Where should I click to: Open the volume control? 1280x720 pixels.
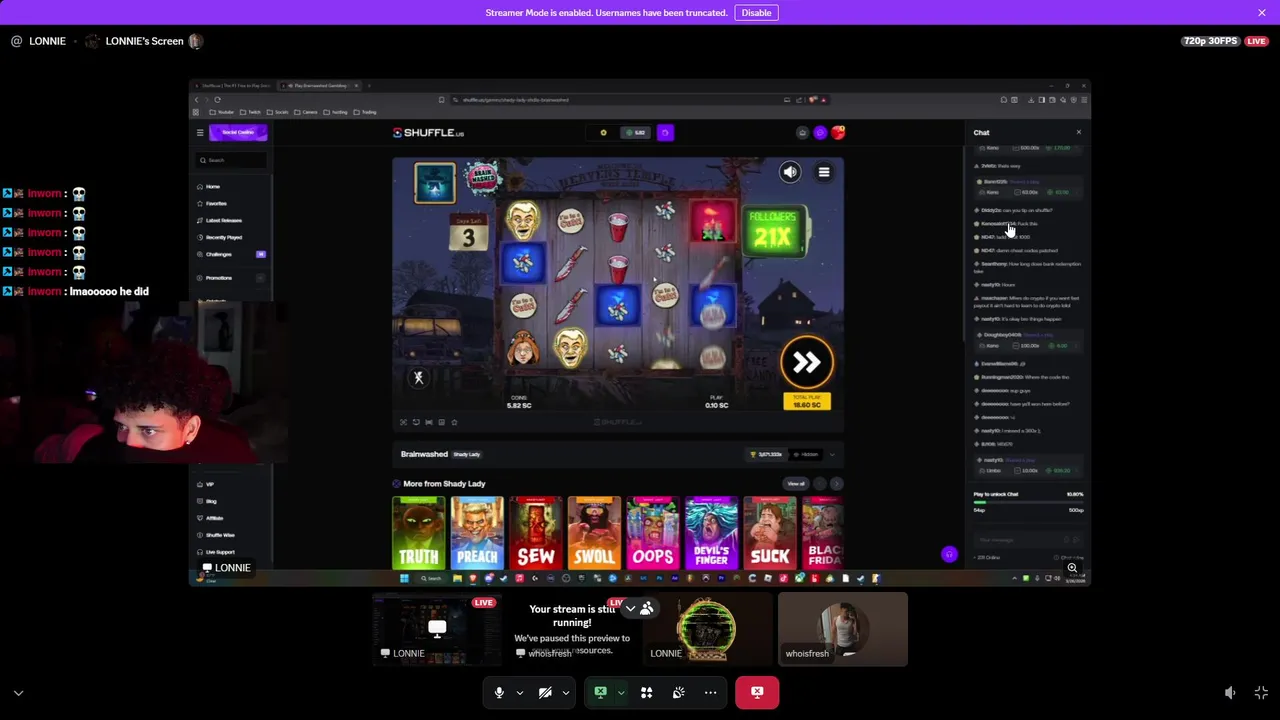[x=1230, y=692]
